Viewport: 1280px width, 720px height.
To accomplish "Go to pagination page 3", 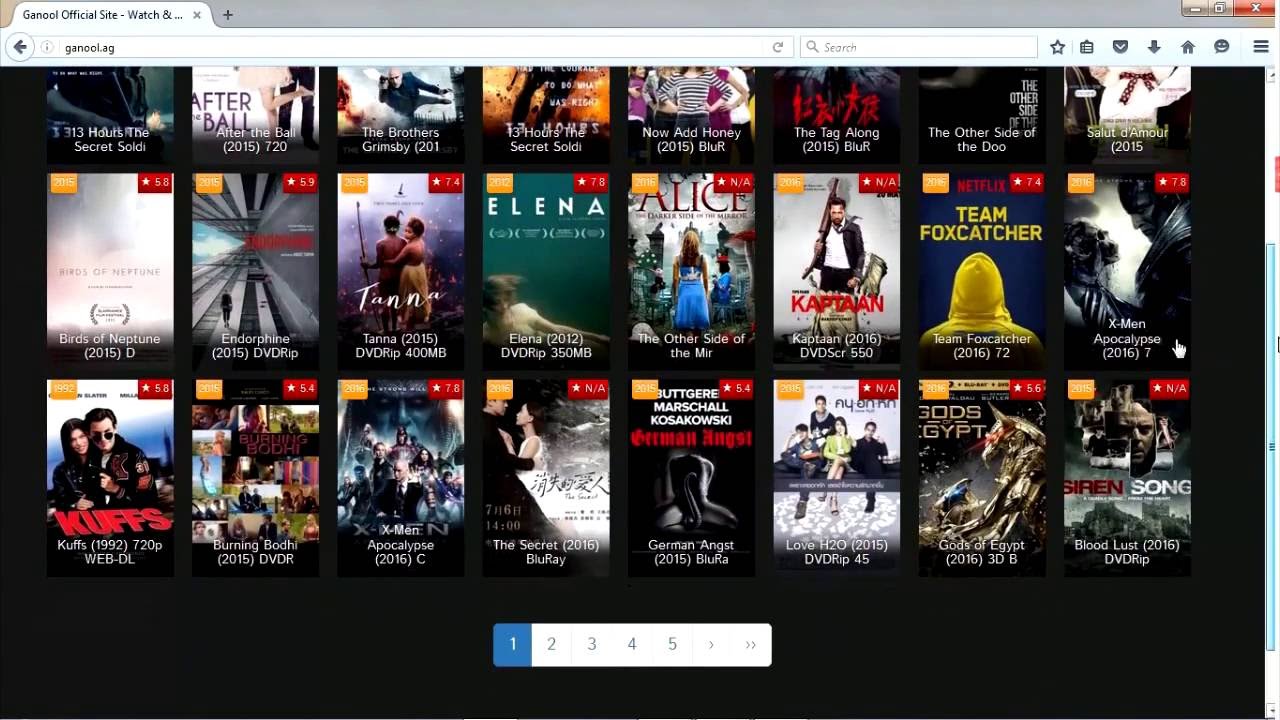I will pos(592,644).
